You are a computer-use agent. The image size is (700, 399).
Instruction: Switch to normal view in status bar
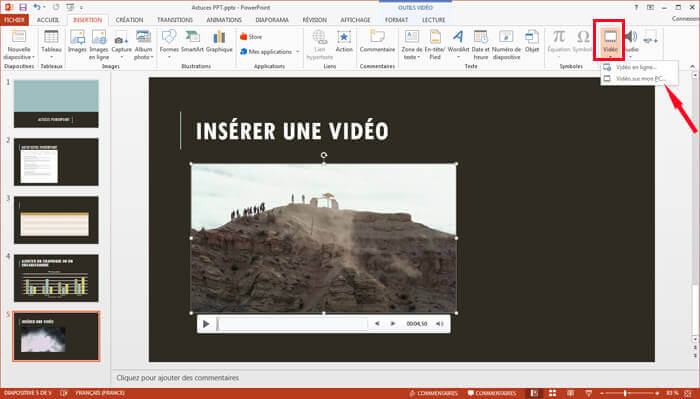534,393
